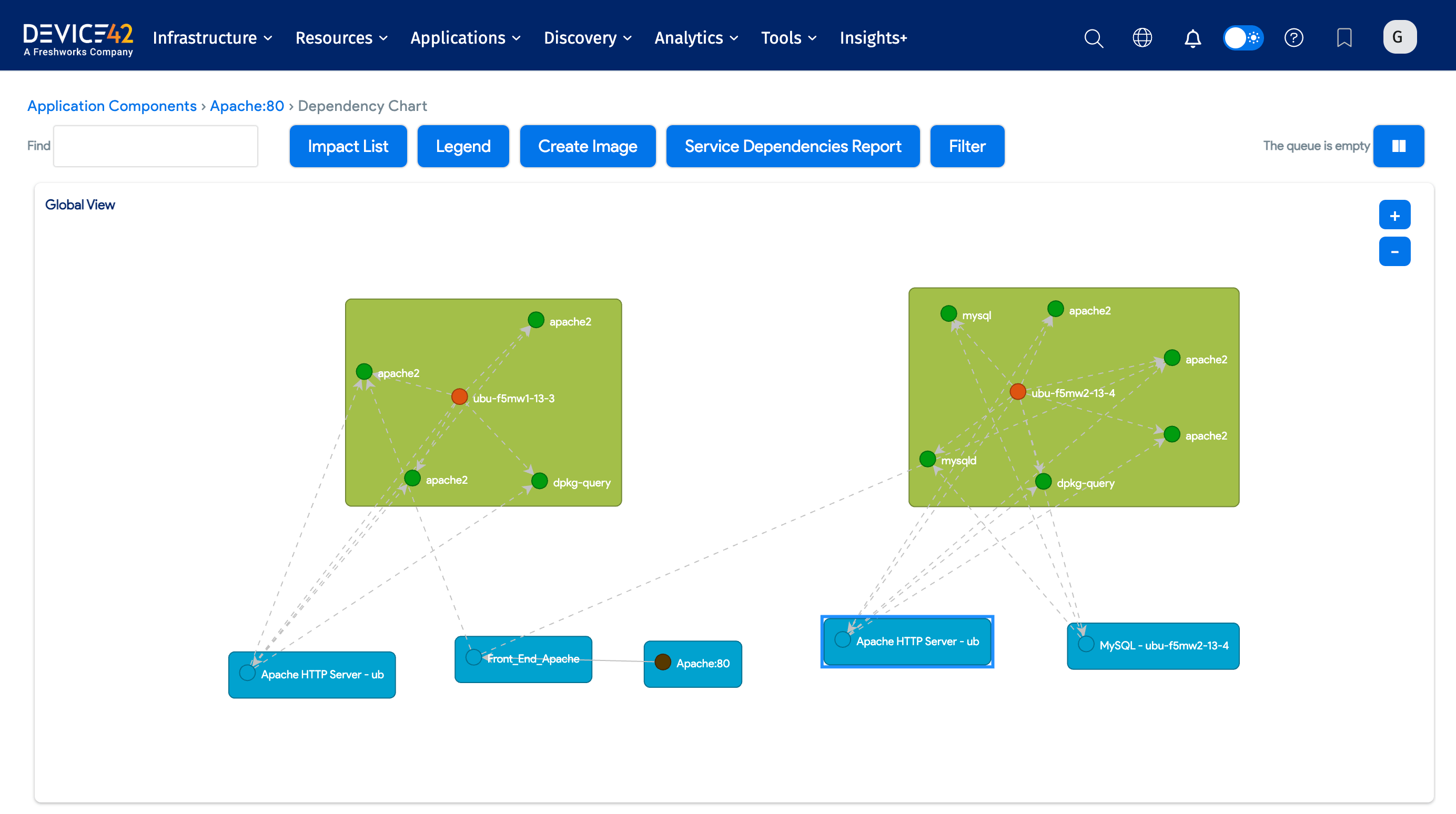Click the Service Dependencies Report button
1456x814 pixels.
click(792, 146)
